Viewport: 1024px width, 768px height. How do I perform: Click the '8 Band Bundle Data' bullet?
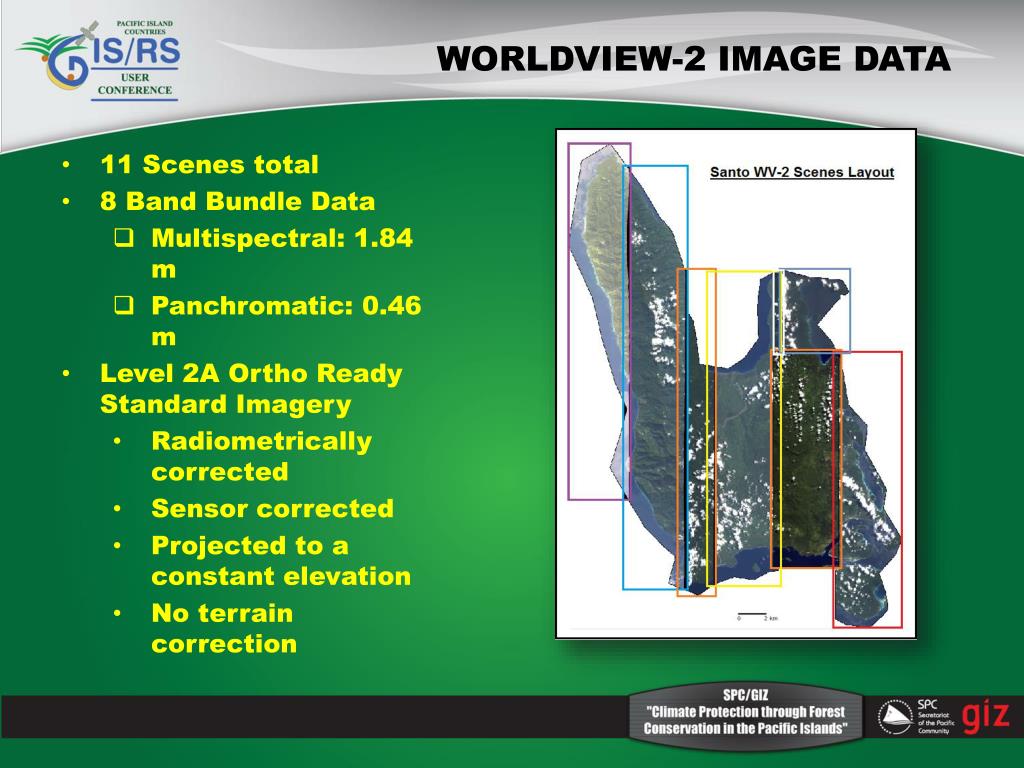pos(238,200)
